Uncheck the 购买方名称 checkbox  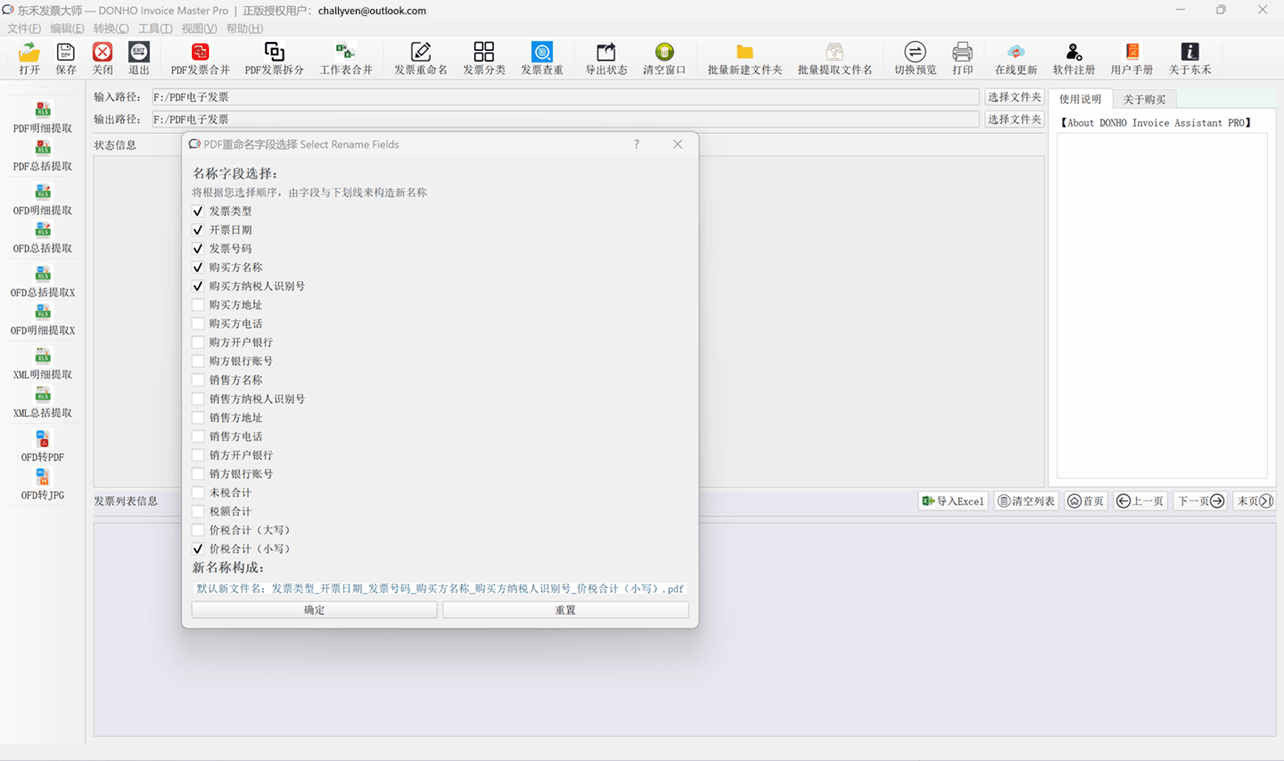click(x=198, y=267)
